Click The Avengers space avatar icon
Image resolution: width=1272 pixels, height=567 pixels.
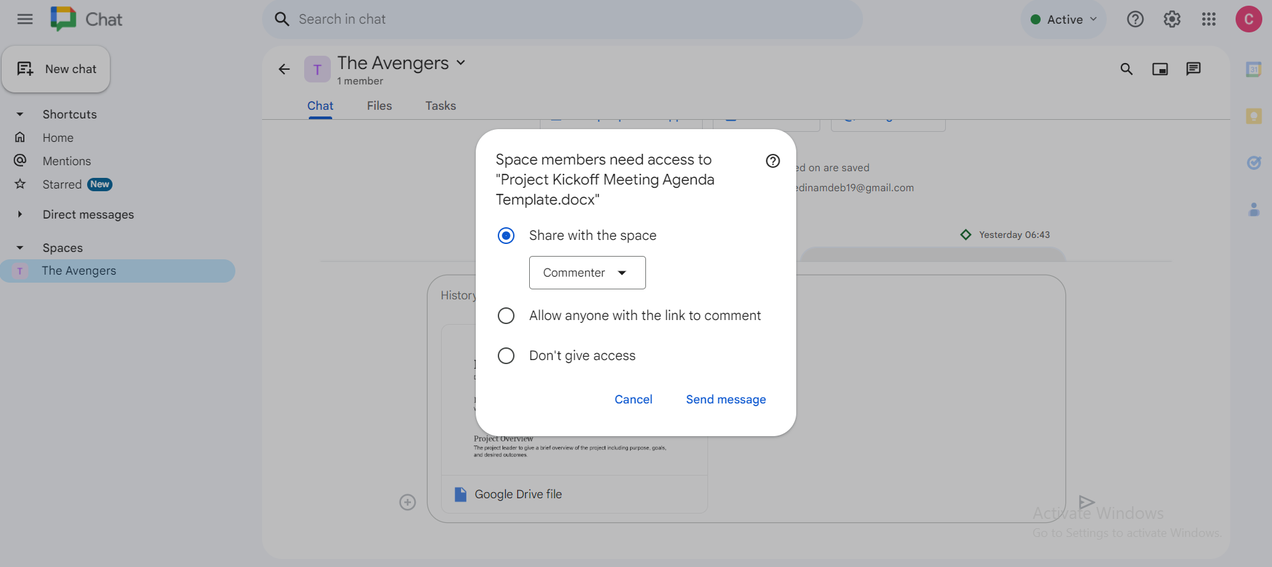317,69
